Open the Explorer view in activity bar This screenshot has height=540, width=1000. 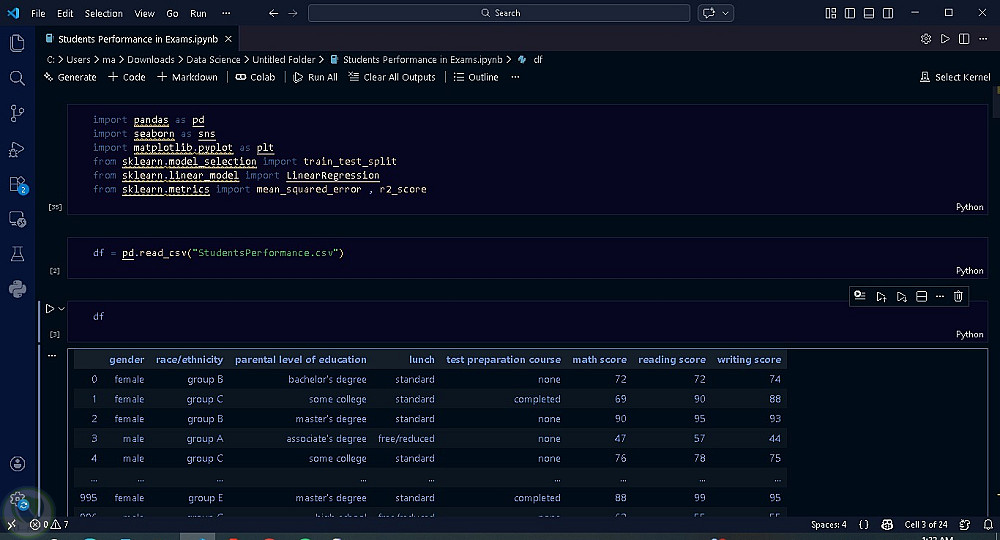coord(17,43)
